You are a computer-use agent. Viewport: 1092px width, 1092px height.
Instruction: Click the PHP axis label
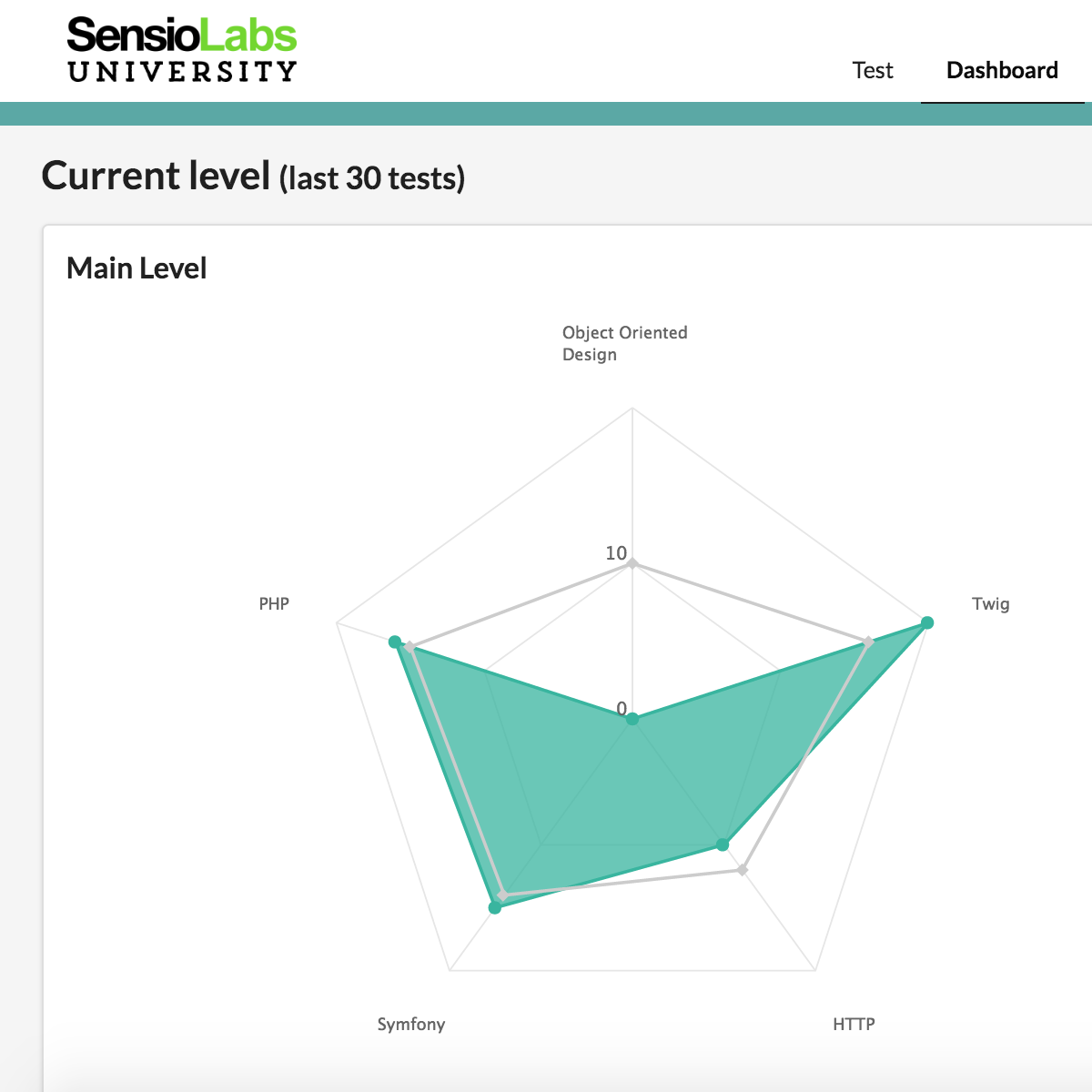point(274,604)
